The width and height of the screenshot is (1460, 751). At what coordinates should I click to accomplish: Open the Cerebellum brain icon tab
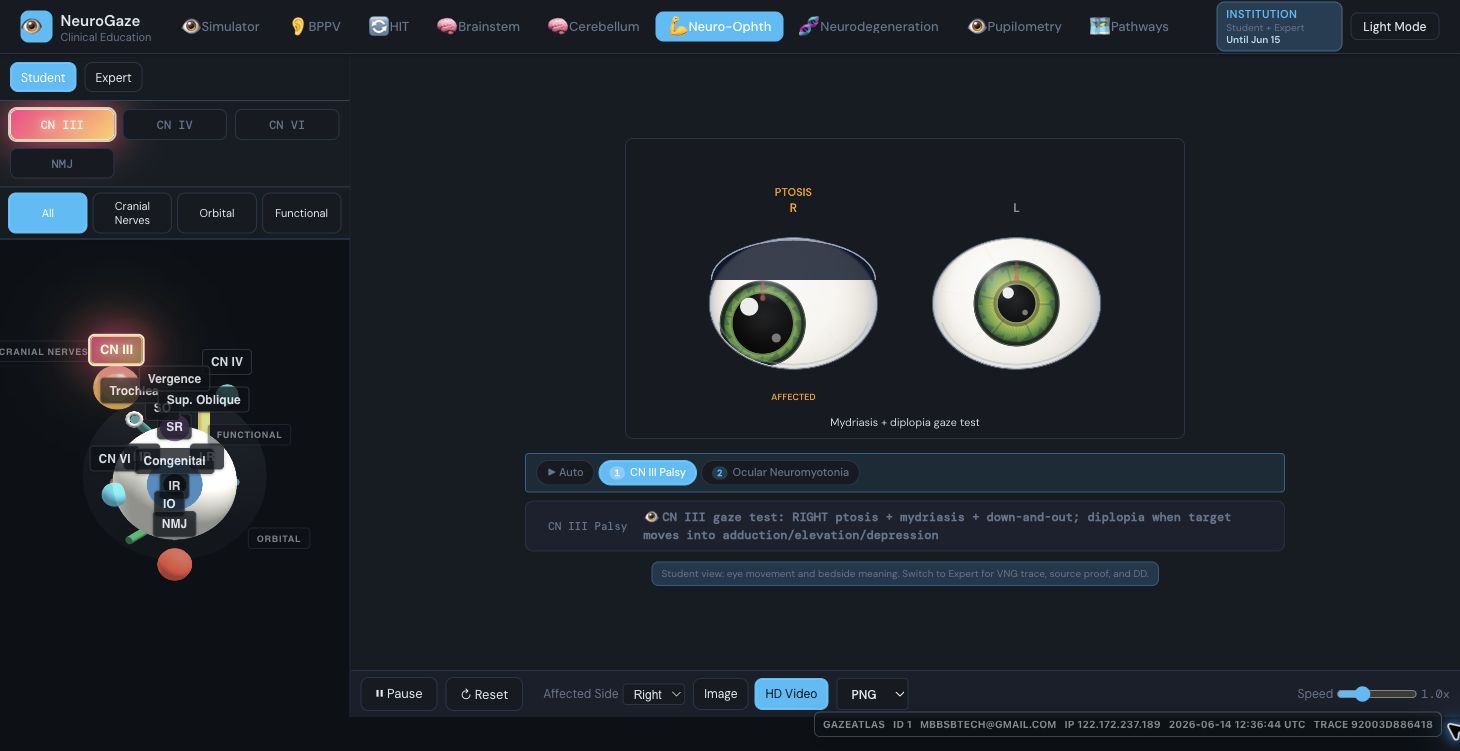[x=594, y=26]
